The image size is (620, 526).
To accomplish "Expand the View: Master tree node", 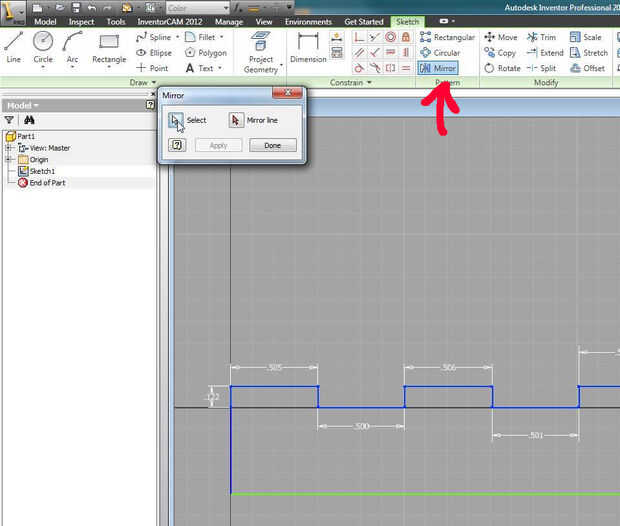I will [9, 148].
